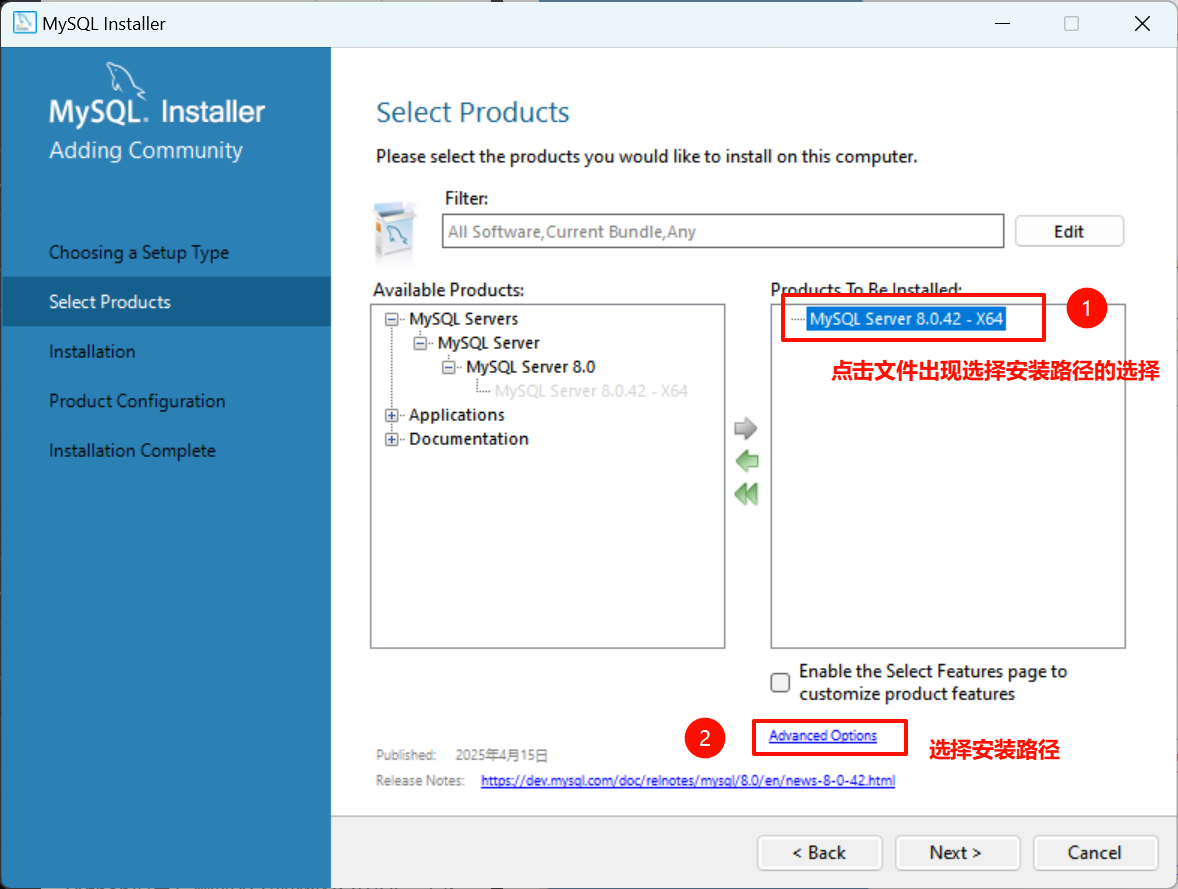
Task: Click the grey add-product right arrow
Action: [745, 428]
